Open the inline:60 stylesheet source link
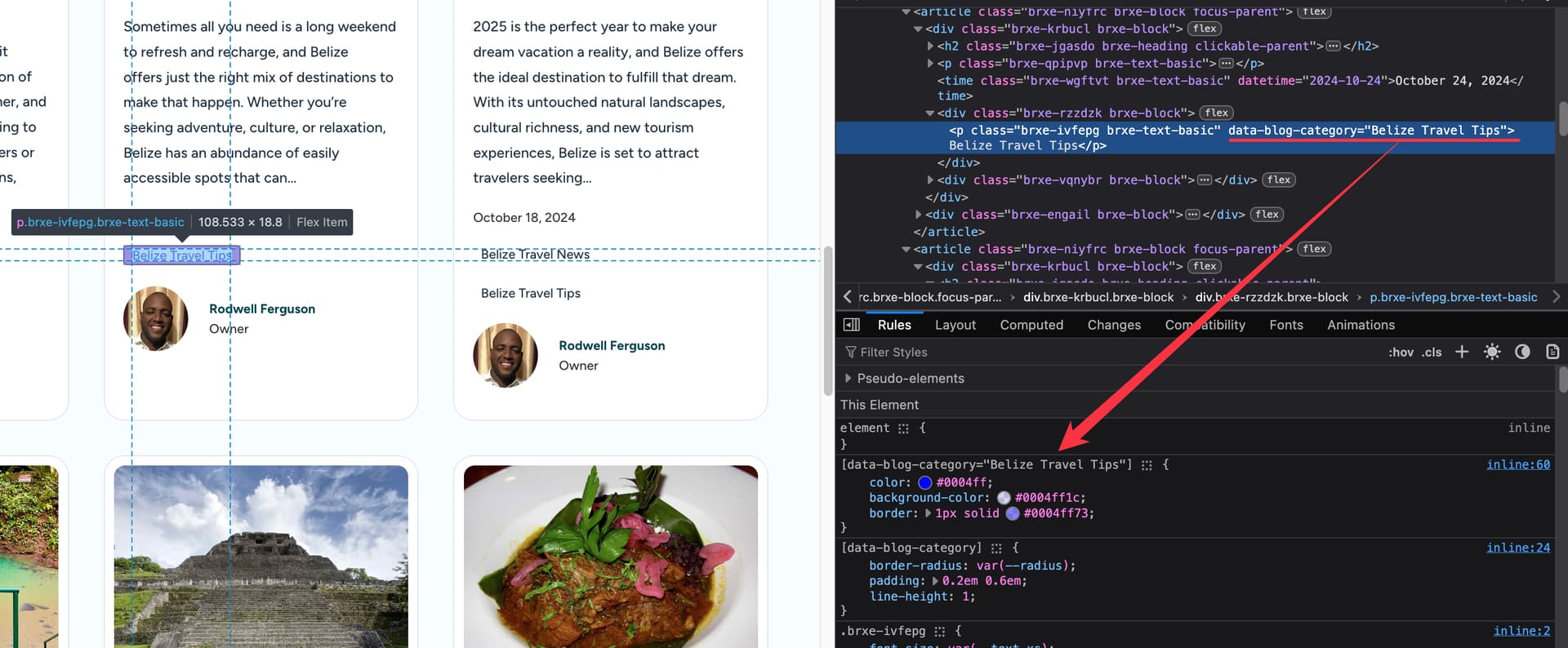 1517,464
